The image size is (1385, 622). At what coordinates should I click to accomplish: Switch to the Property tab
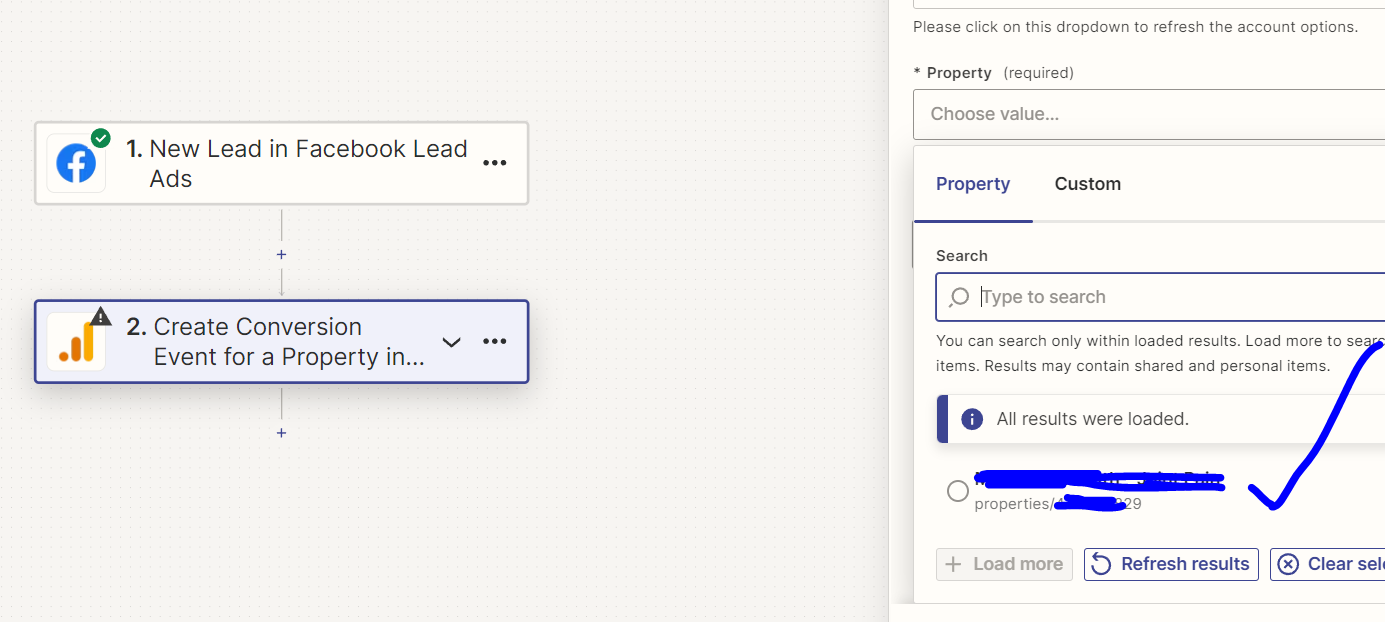[973, 184]
